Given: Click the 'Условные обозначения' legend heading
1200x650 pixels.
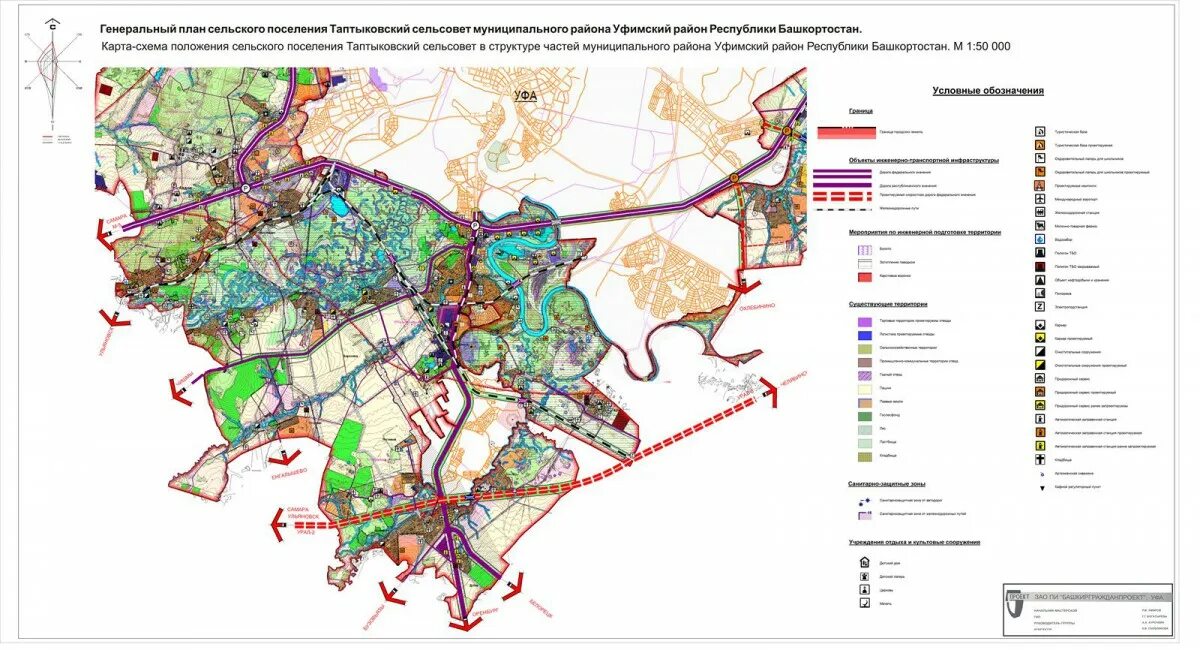Looking at the screenshot, I should coord(989,91).
